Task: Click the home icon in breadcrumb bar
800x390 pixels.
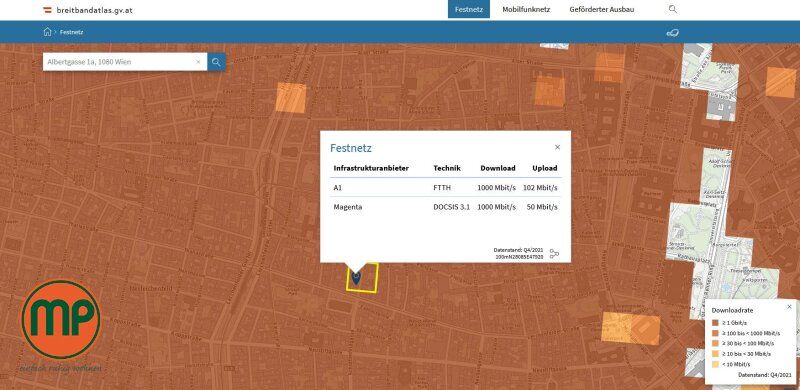Action: pyautogui.click(x=47, y=32)
